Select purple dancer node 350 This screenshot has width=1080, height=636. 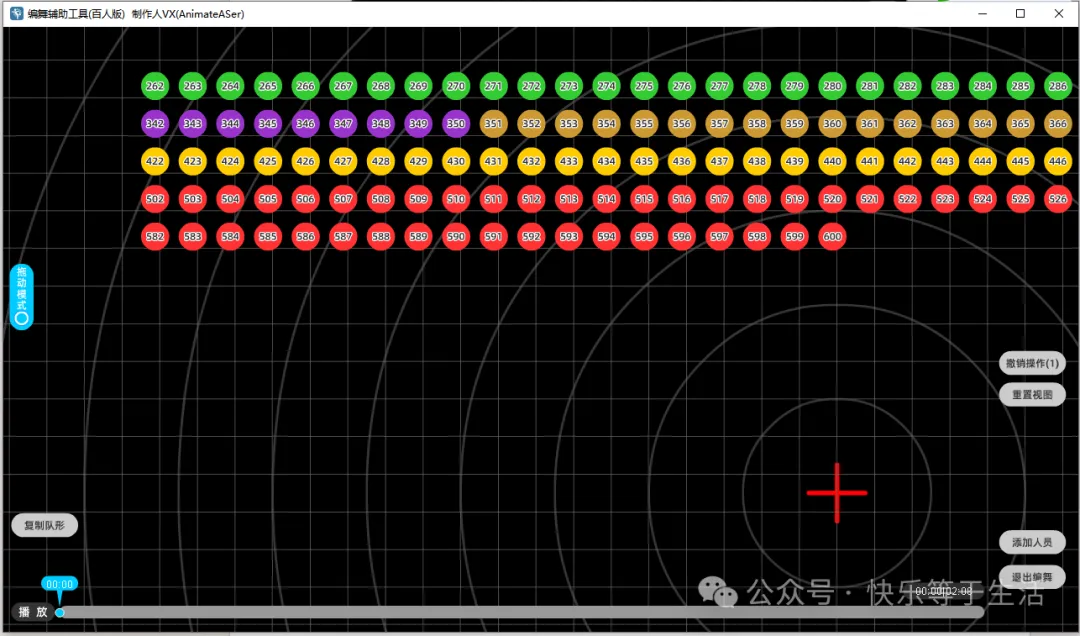click(x=456, y=124)
